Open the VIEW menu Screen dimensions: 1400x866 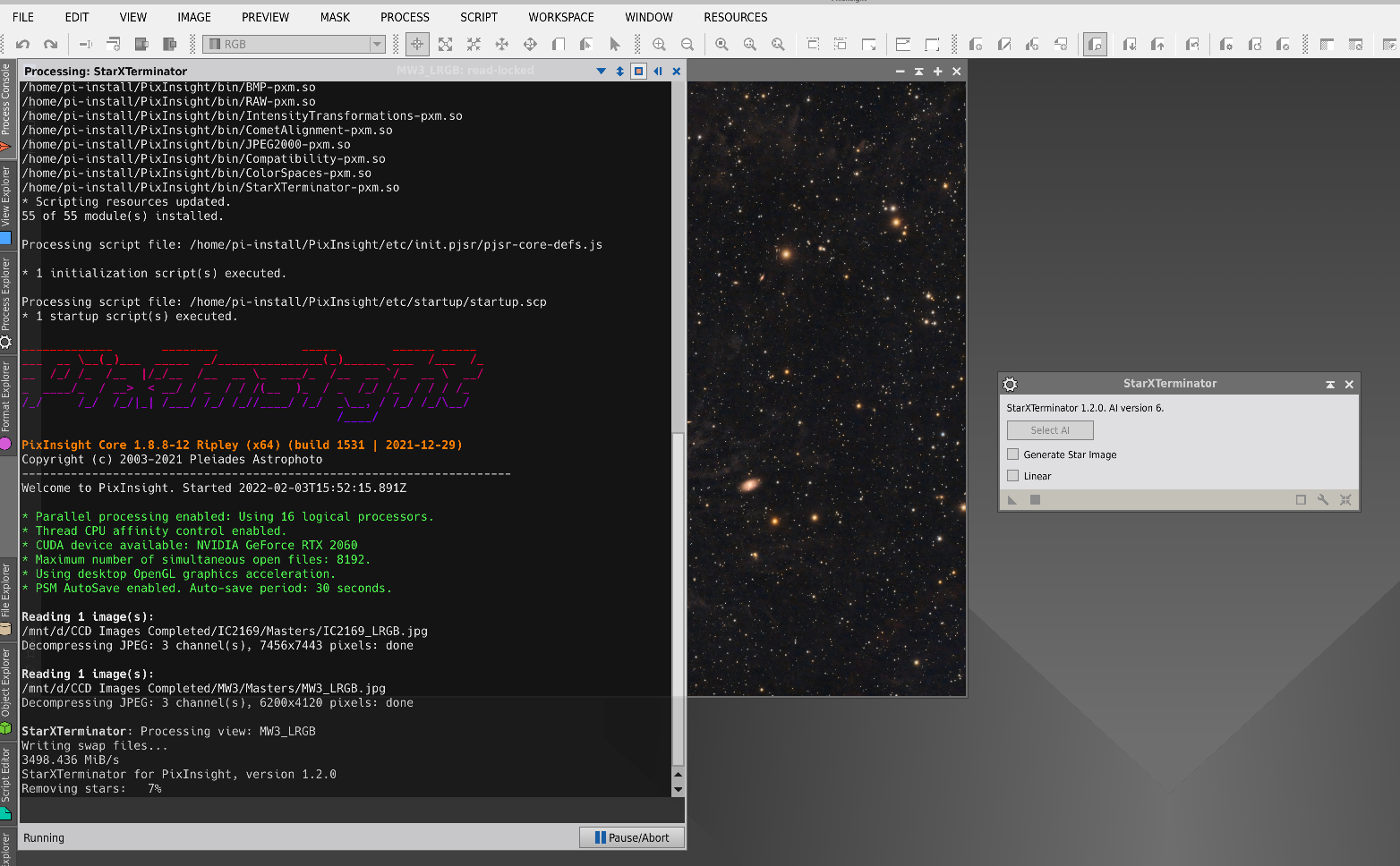(x=133, y=17)
